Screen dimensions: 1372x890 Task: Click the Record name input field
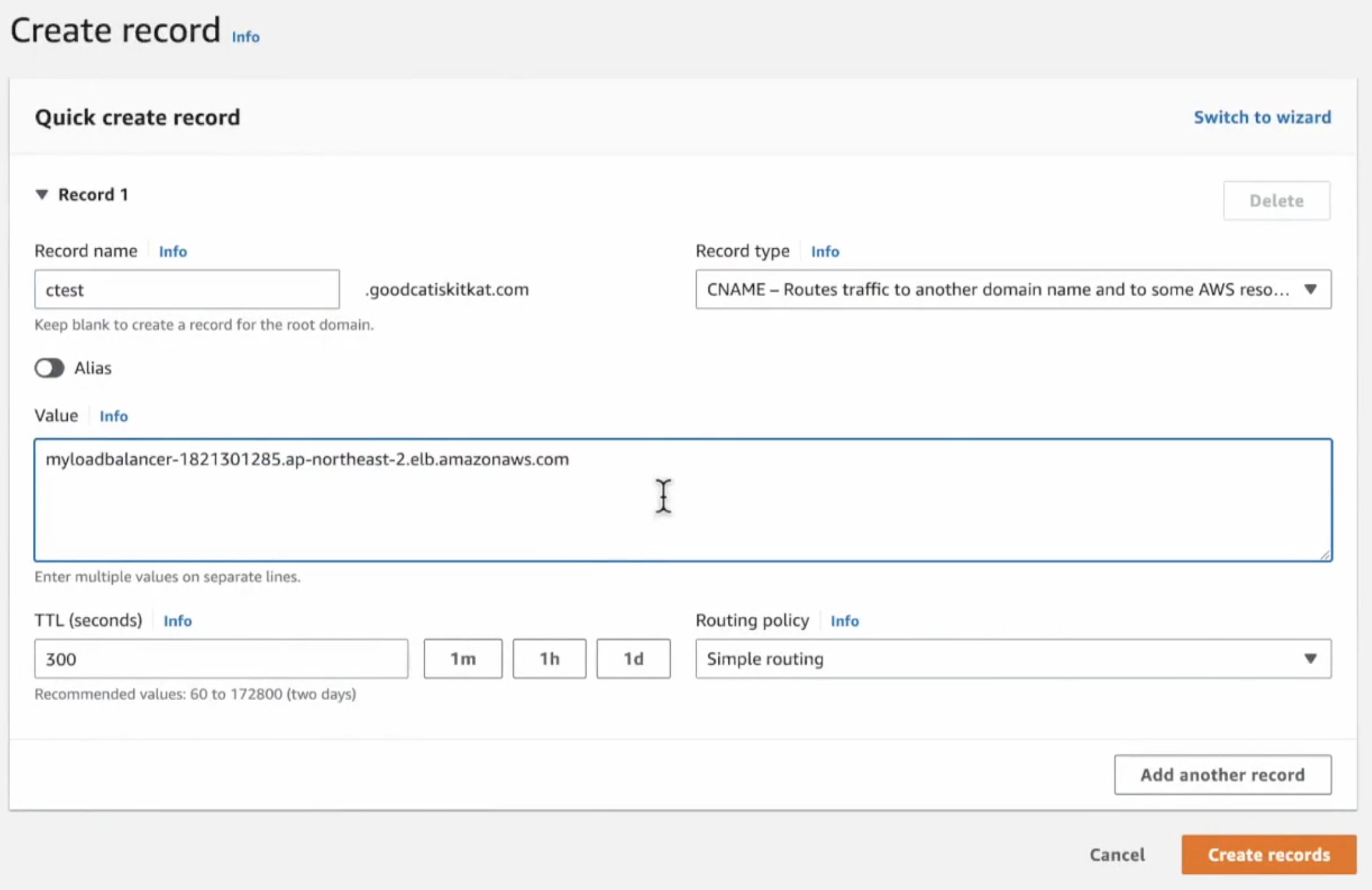[x=187, y=289]
